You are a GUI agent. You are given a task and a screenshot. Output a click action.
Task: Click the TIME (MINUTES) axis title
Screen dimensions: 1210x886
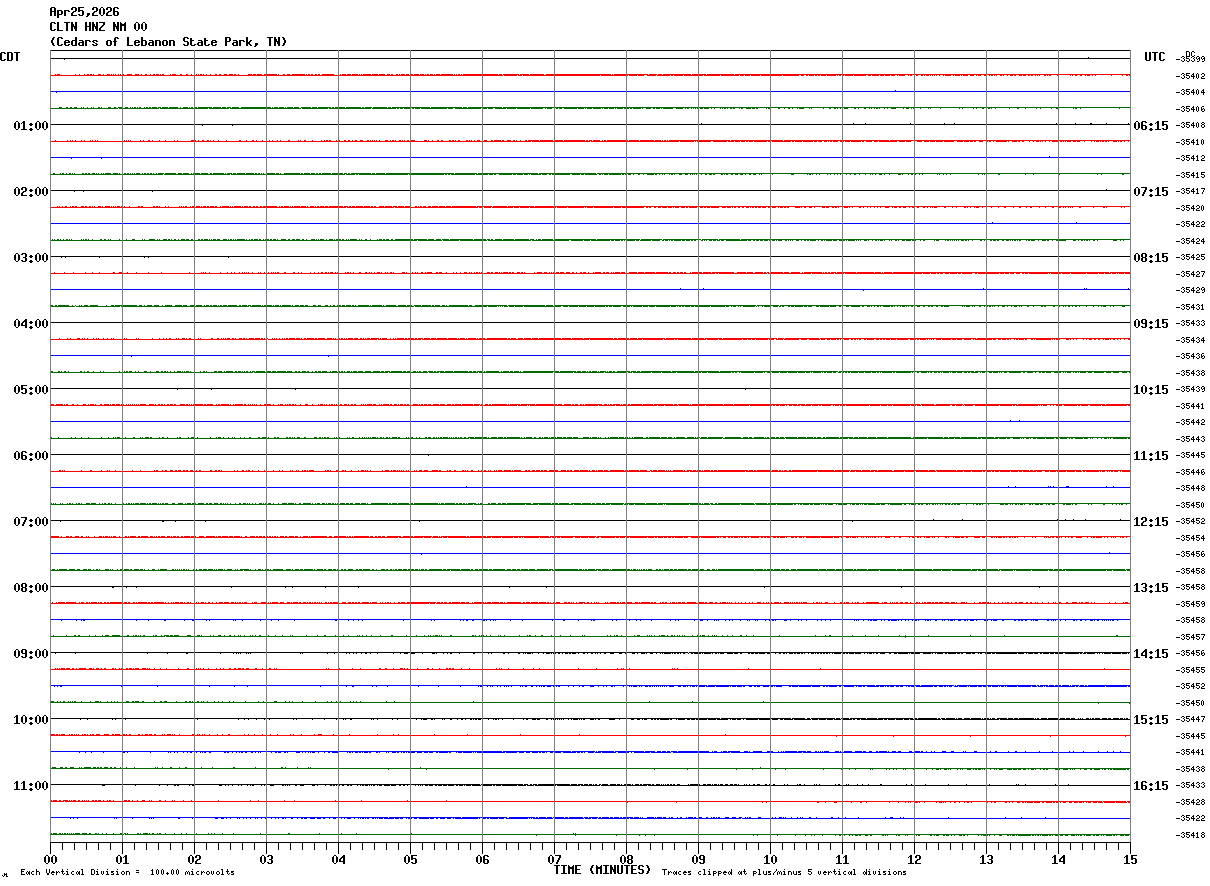[602, 870]
